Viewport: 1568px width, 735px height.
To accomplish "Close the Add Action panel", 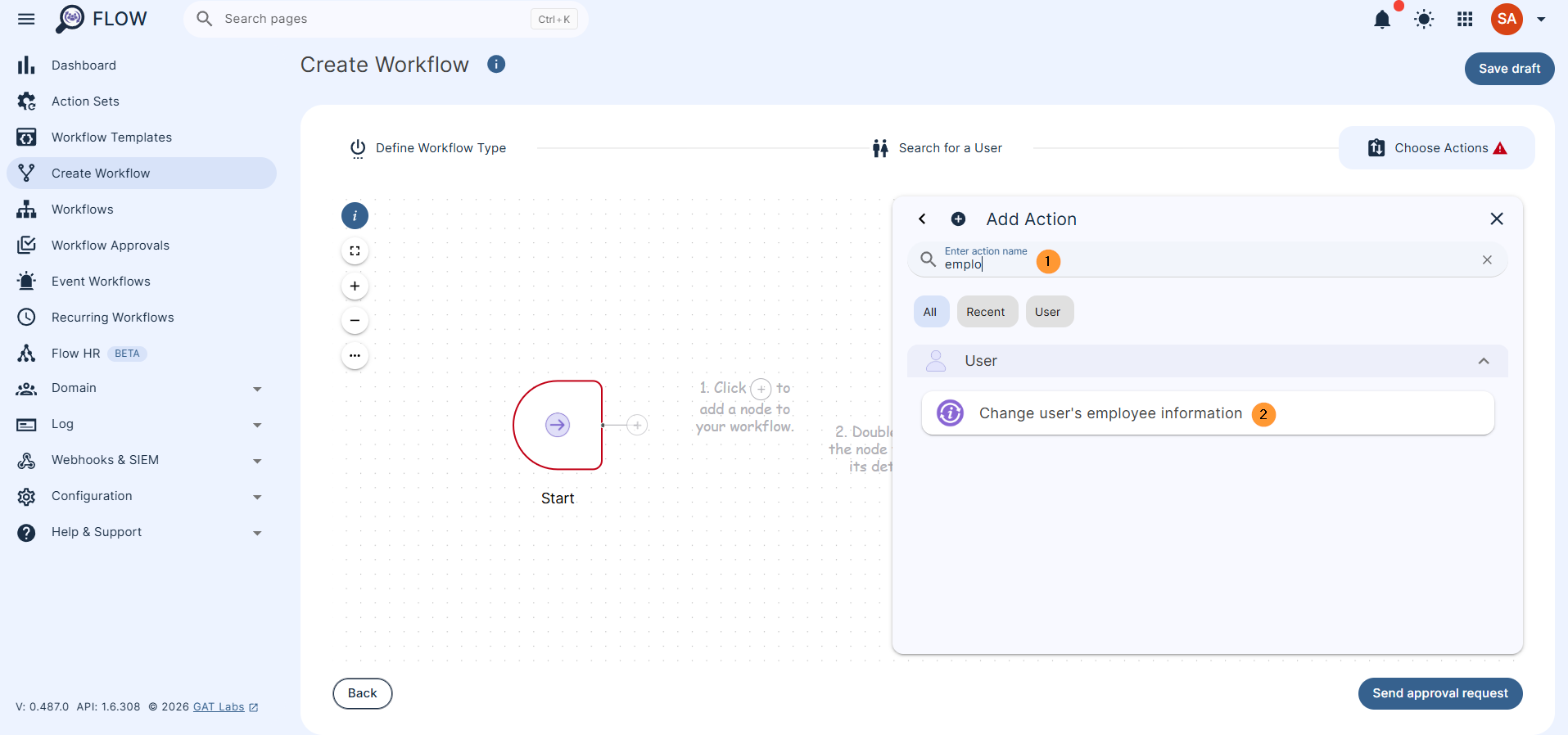I will pyautogui.click(x=1497, y=219).
